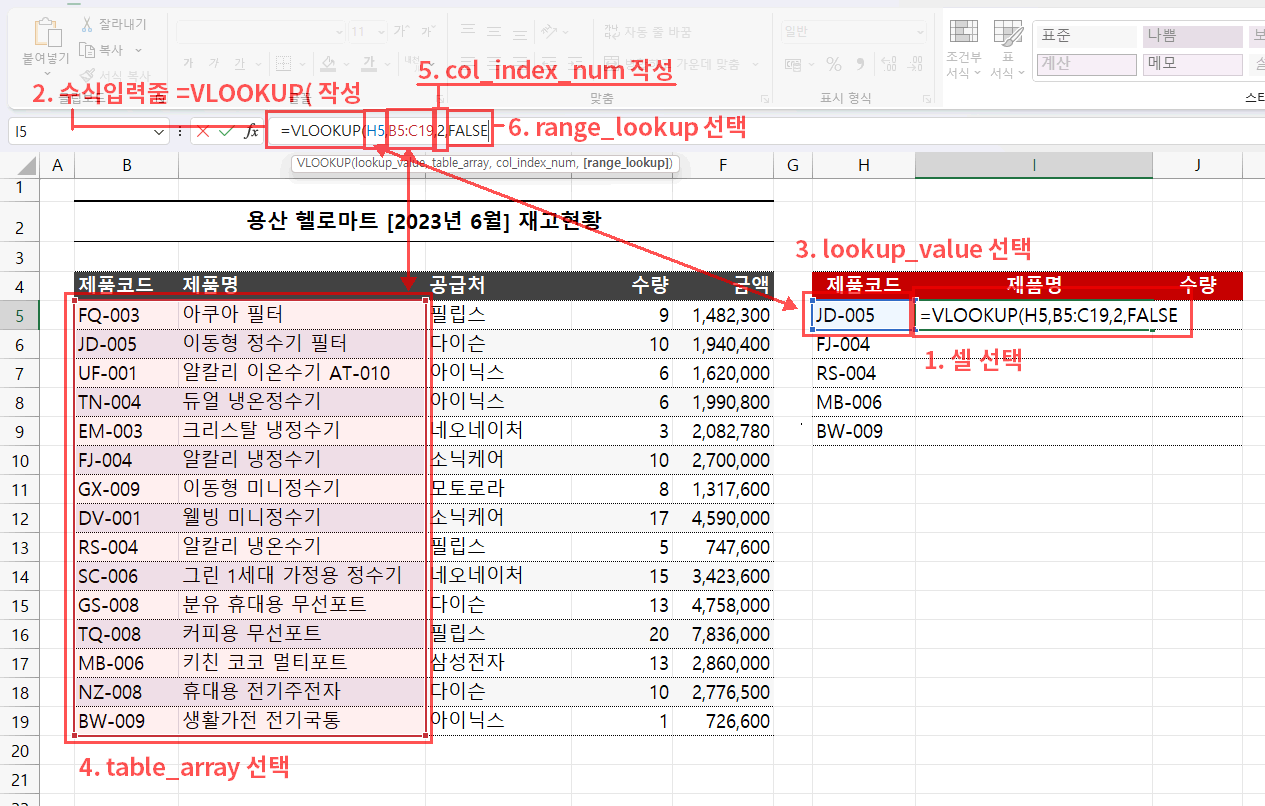Click the title 용산 헬로마트 재고현황

pos(424,221)
